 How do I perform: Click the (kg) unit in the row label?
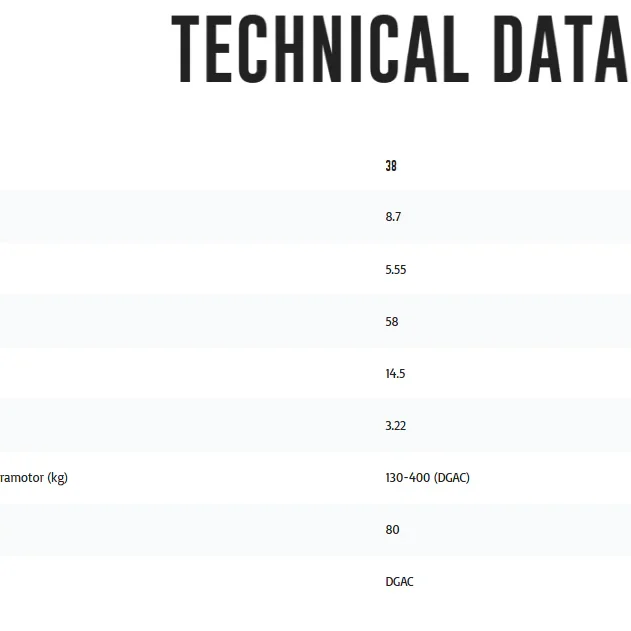point(58,478)
